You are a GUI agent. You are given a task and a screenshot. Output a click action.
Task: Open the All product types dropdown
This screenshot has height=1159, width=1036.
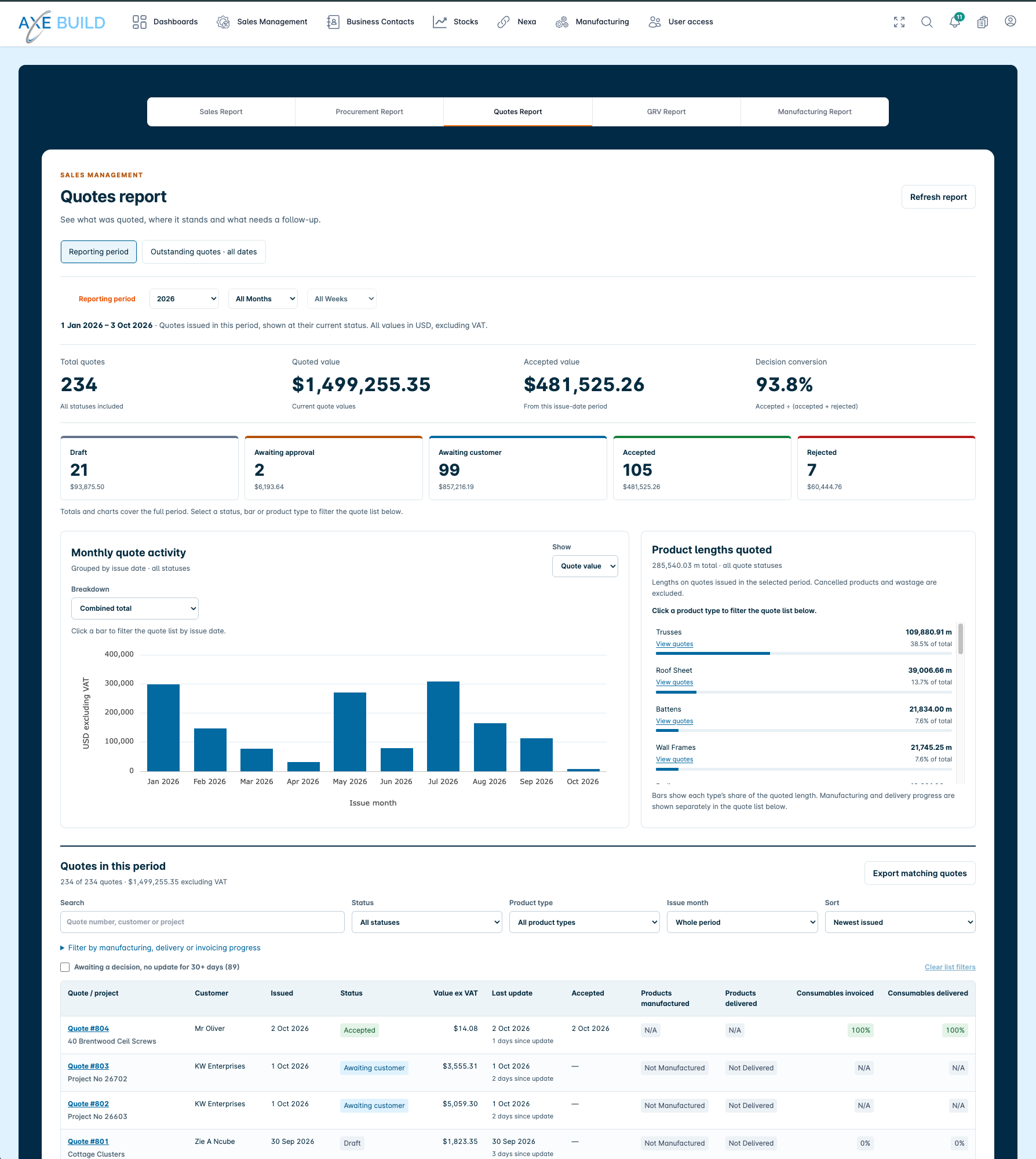(585, 922)
